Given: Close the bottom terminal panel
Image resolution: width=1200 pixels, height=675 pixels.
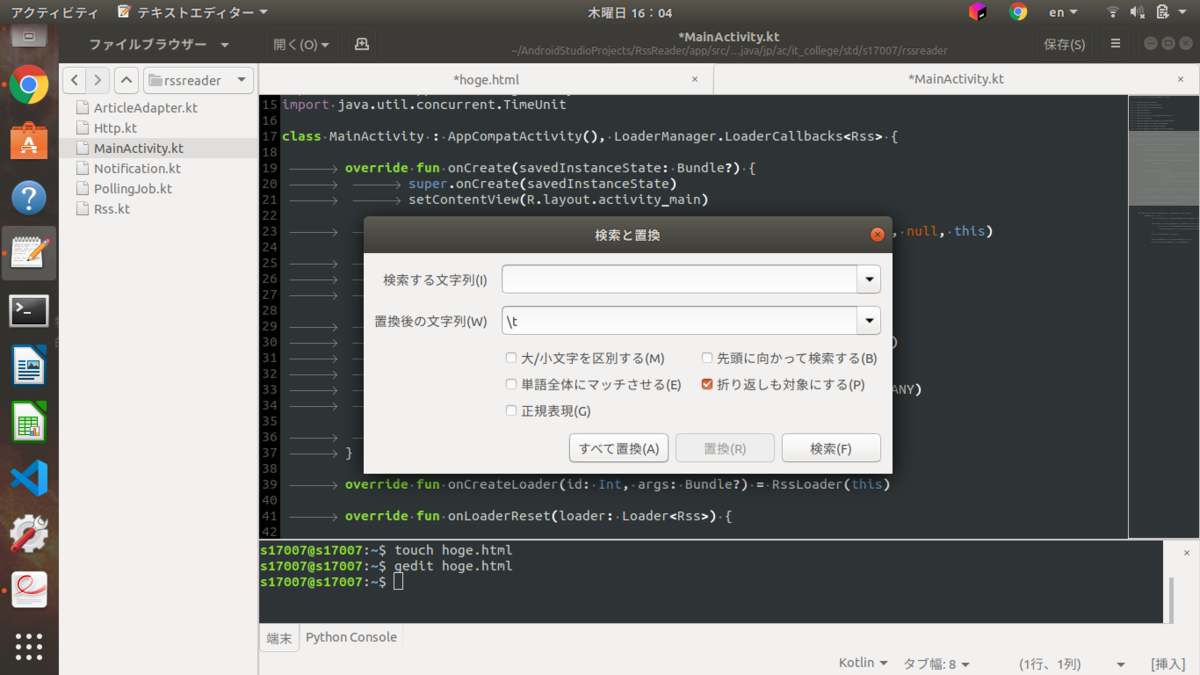Looking at the screenshot, I should [x=1187, y=552].
